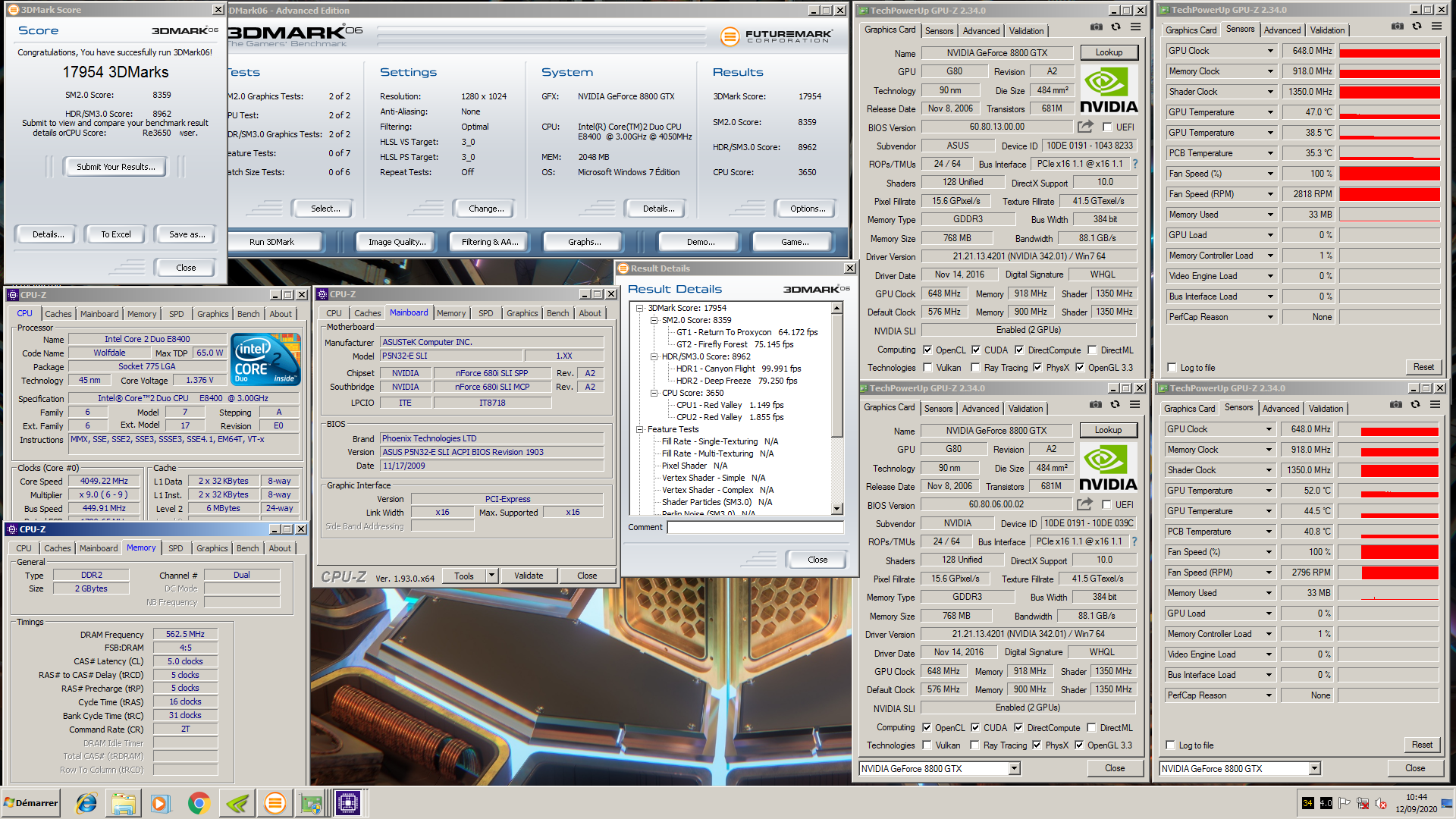Open SPD tab in CPU-Z Mainboard window

coord(486,313)
